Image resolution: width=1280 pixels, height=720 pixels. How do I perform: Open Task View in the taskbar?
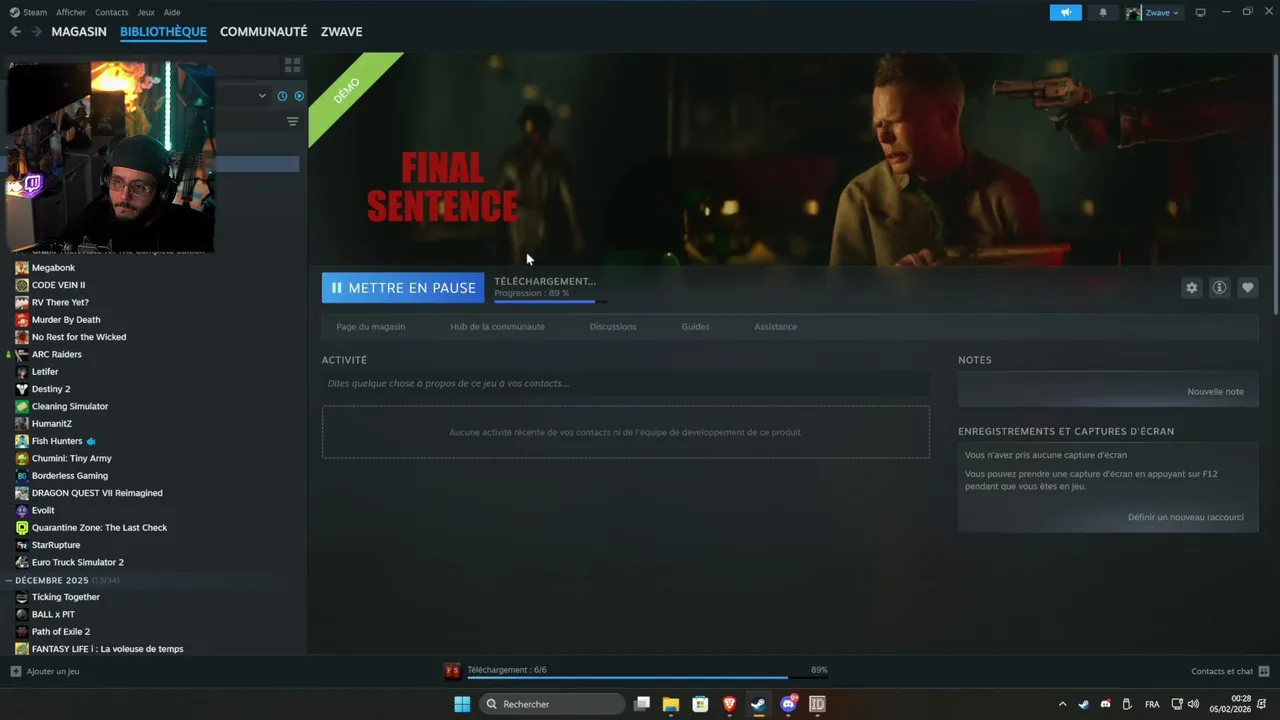642,704
